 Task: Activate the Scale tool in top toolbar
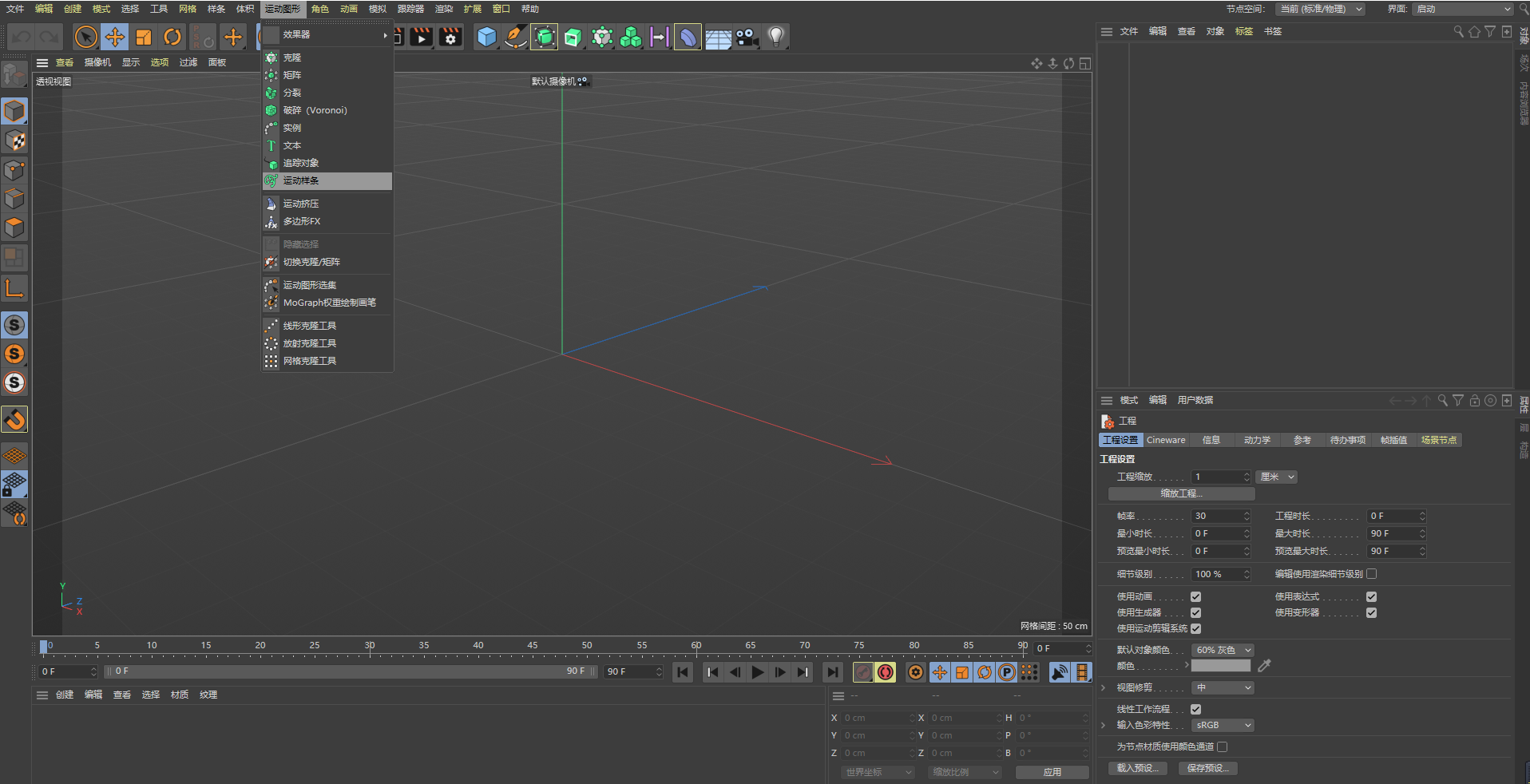pyautogui.click(x=144, y=37)
